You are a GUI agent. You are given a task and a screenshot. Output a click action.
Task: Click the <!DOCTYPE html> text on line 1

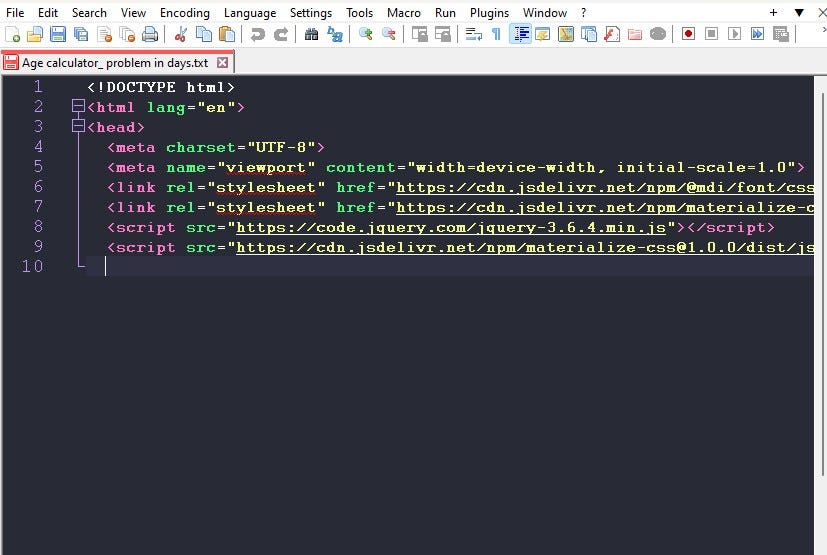tap(161, 87)
